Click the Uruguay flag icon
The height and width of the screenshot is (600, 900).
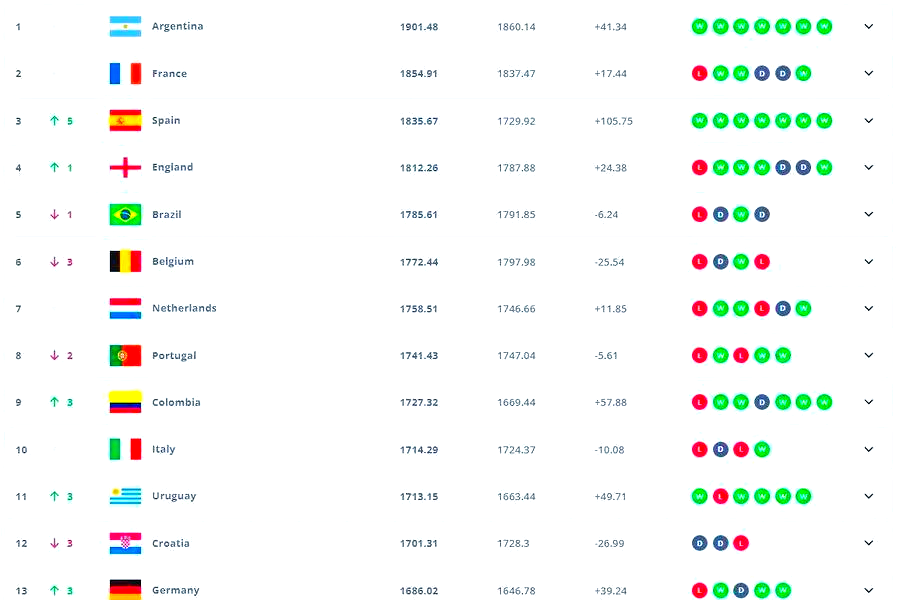click(125, 497)
